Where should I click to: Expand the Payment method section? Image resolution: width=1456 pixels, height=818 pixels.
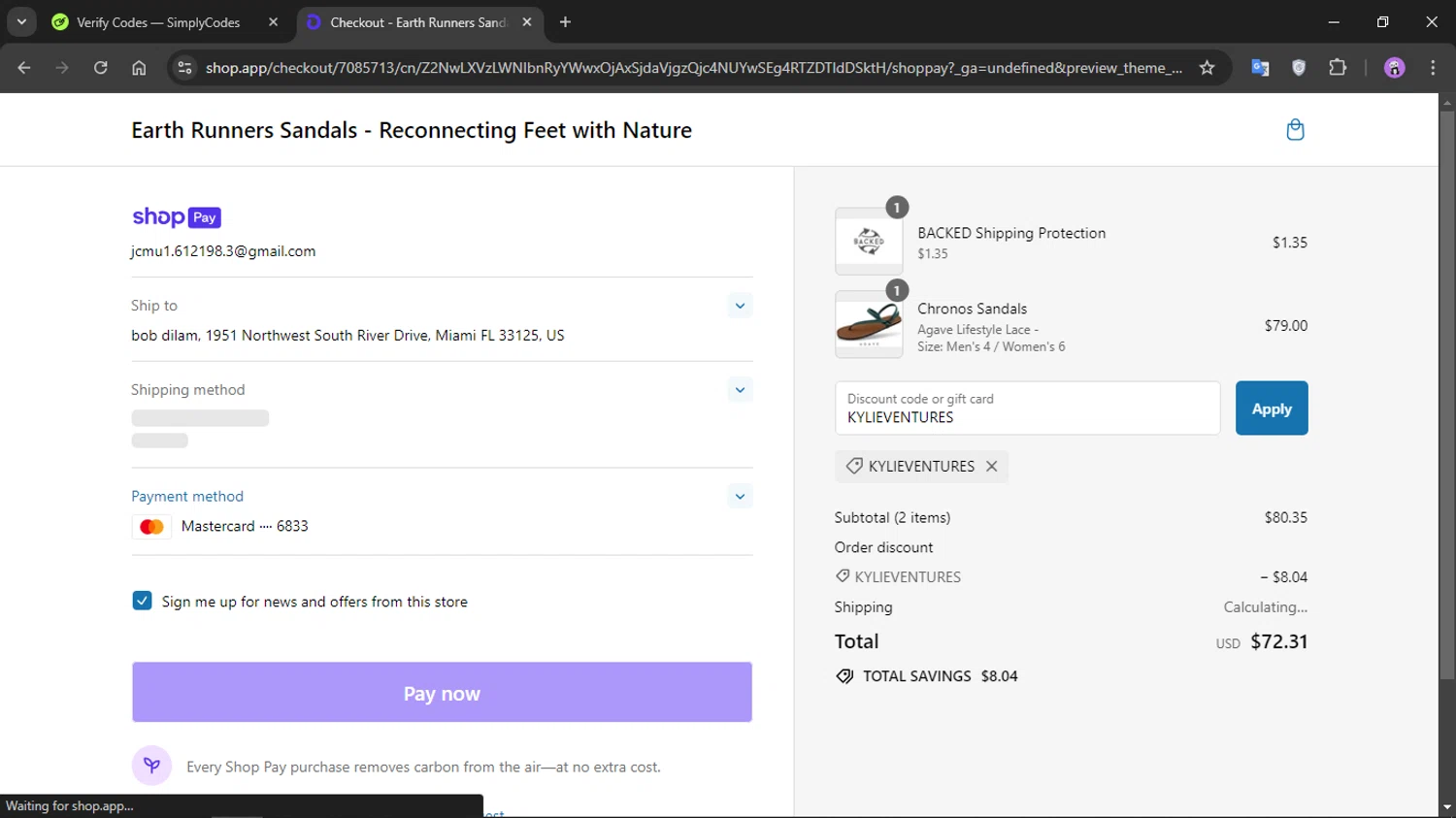tap(740, 497)
